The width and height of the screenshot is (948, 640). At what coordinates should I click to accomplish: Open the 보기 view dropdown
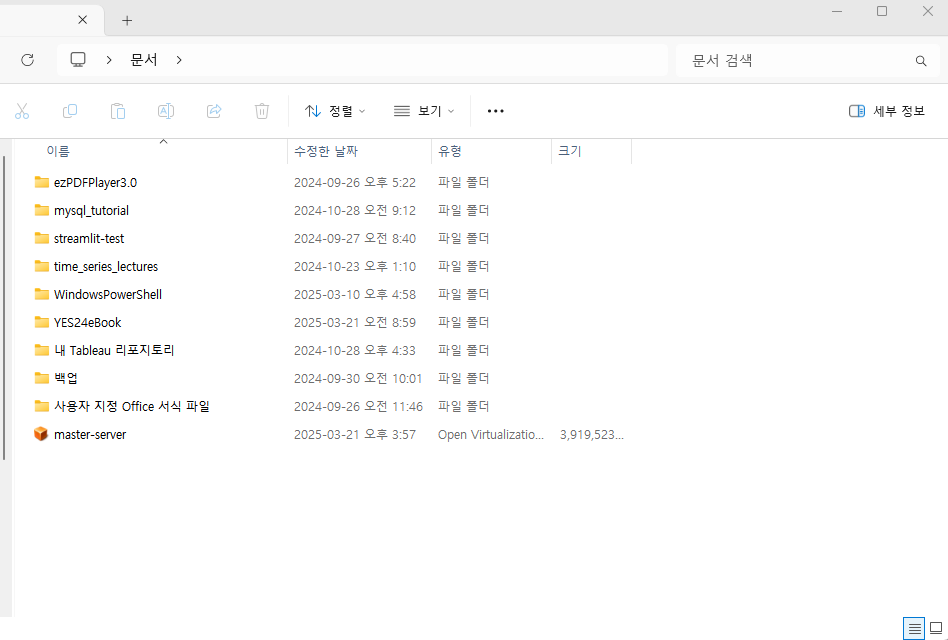(424, 111)
